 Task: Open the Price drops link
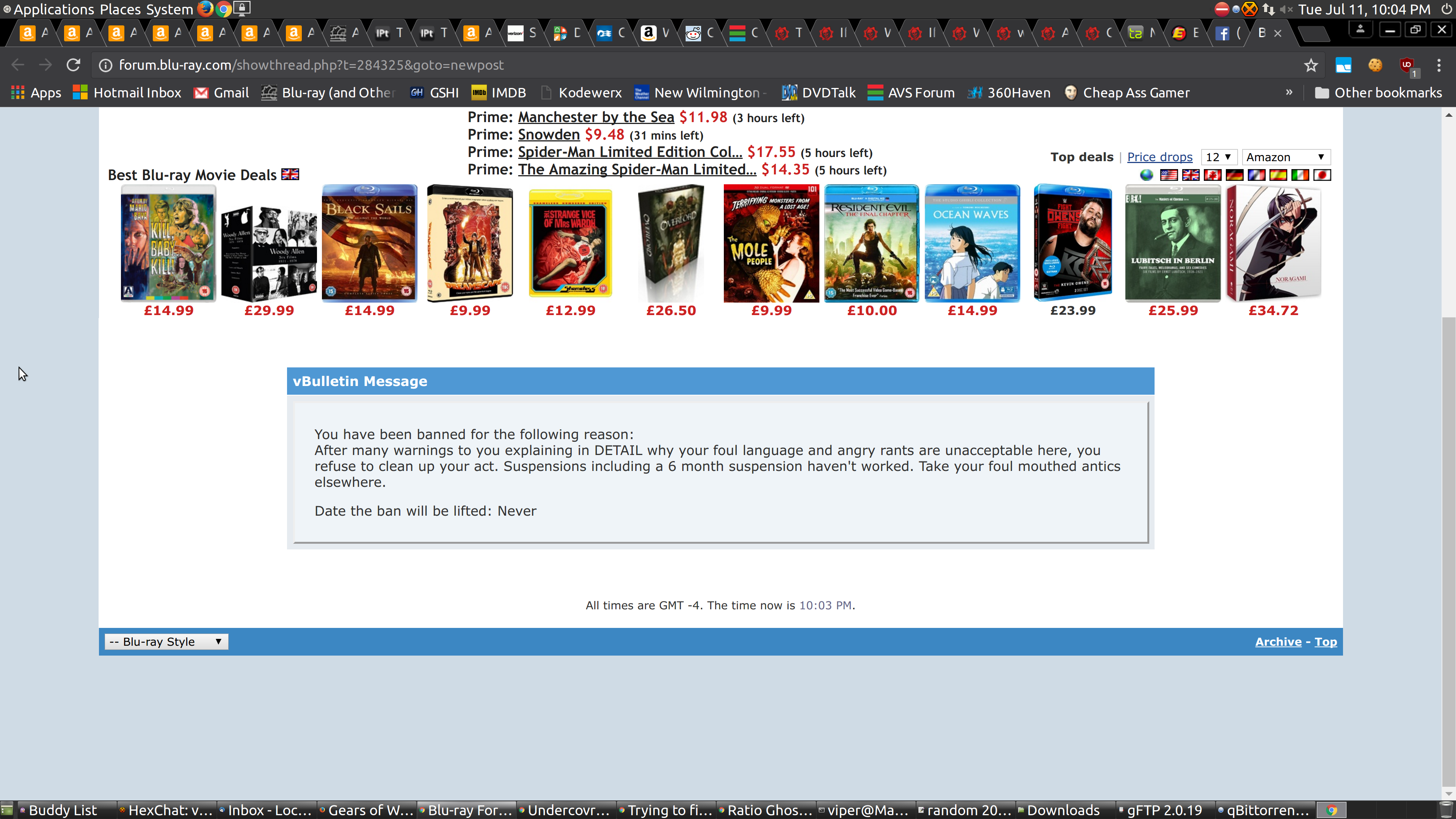coord(1159,157)
